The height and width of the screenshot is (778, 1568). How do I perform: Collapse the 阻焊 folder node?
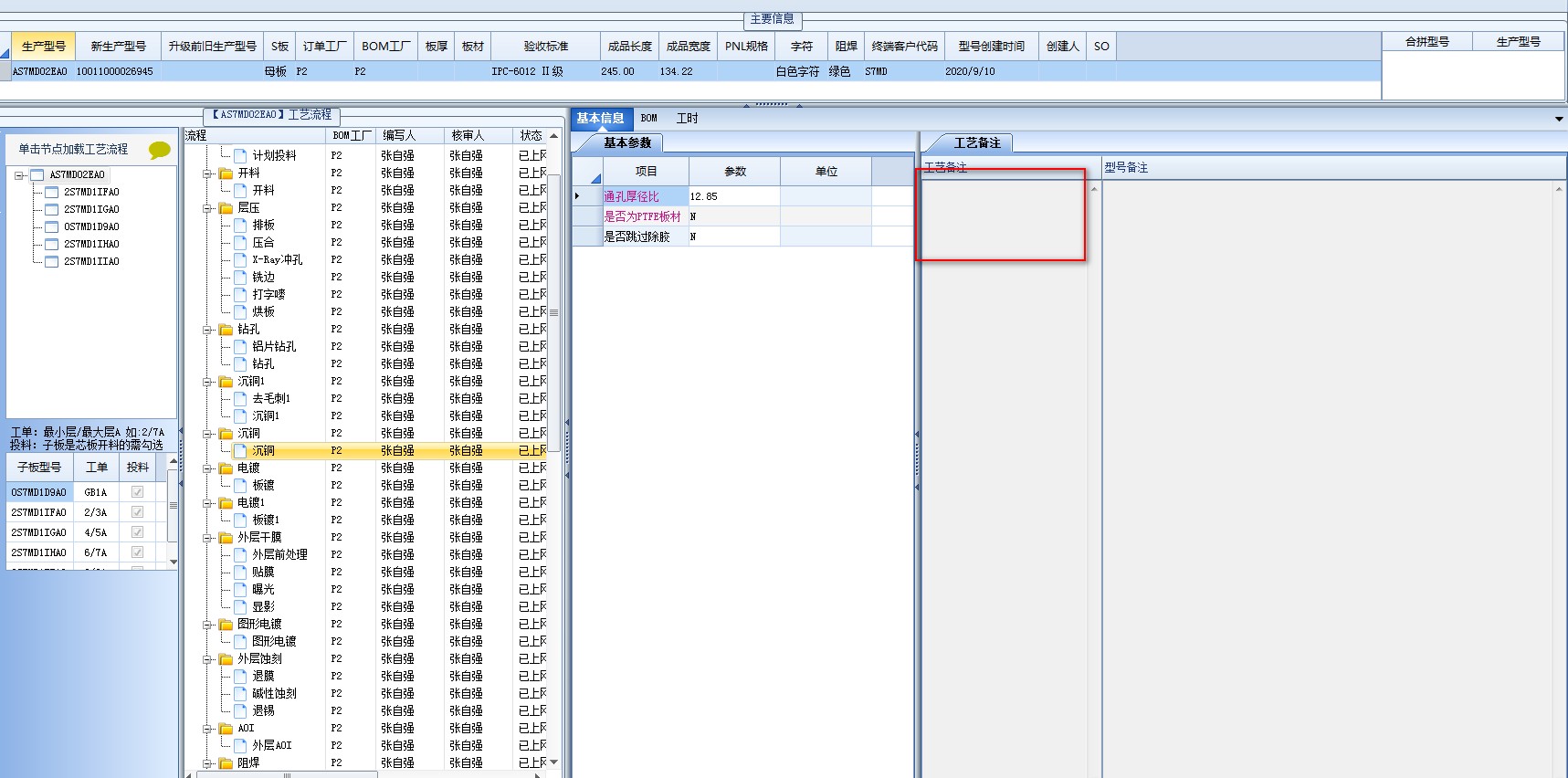coord(207,763)
